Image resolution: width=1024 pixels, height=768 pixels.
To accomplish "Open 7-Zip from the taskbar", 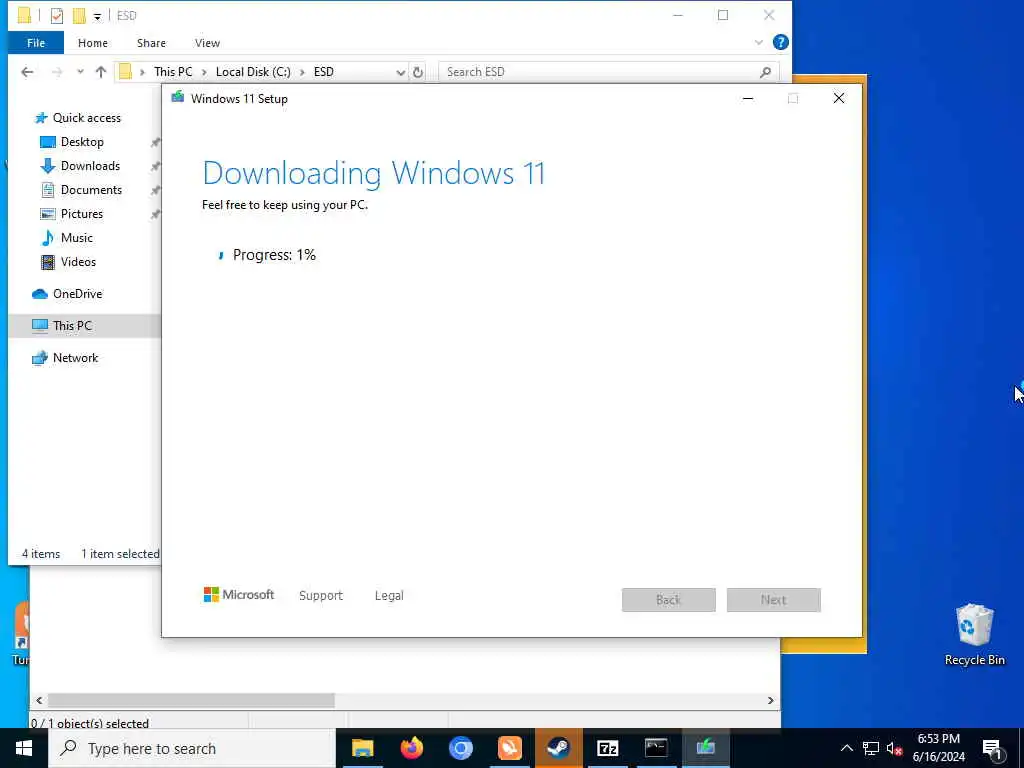I will [x=607, y=748].
